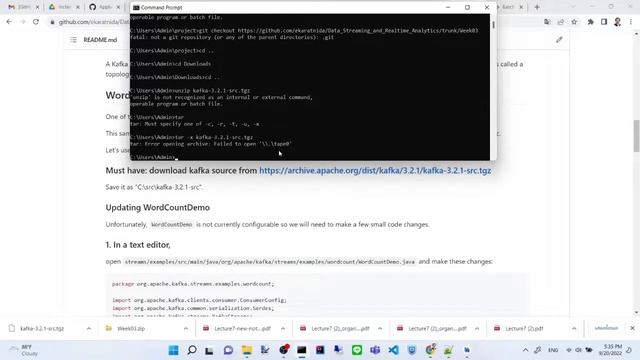The width and height of the screenshot is (640, 360).
Task: Open Windows taskbar search
Action: [x=191, y=350]
